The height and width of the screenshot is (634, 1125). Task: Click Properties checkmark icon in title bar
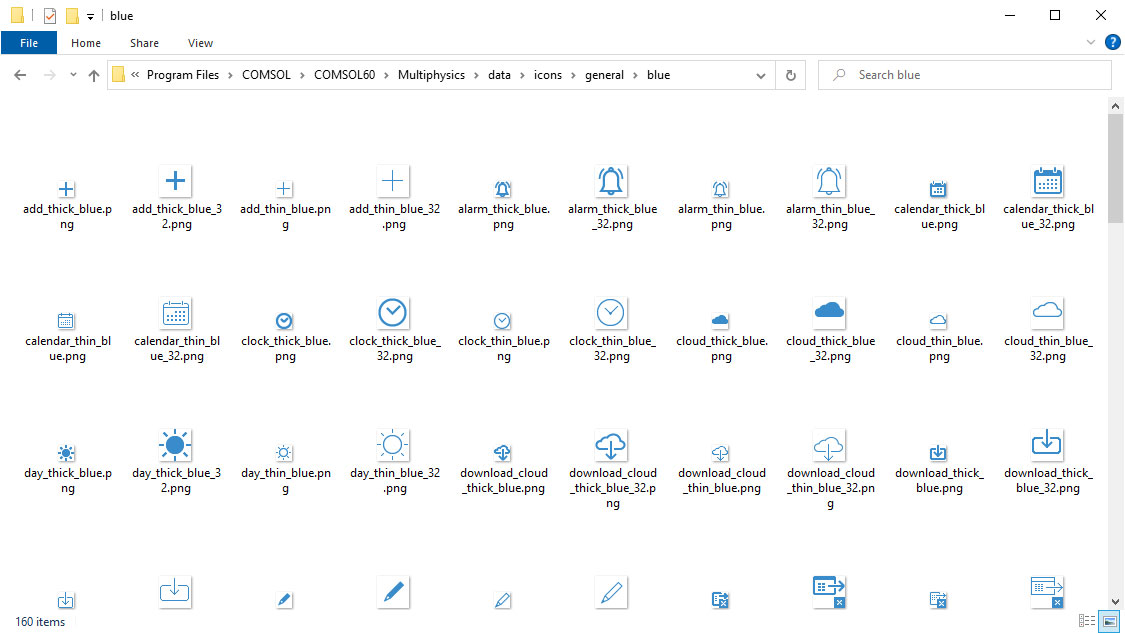coord(50,16)
